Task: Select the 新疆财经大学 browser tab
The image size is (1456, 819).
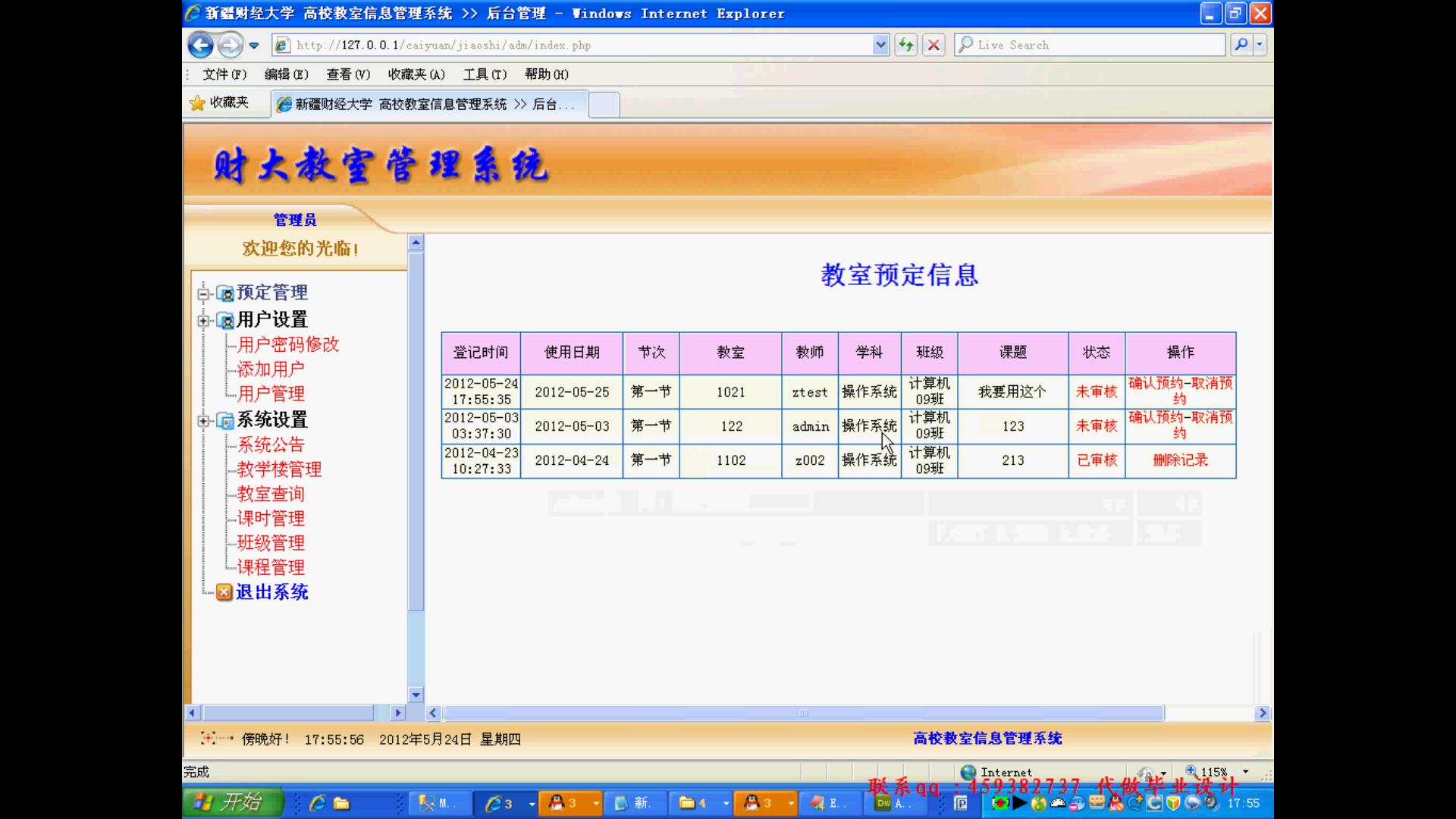Action: coord(429,104)
